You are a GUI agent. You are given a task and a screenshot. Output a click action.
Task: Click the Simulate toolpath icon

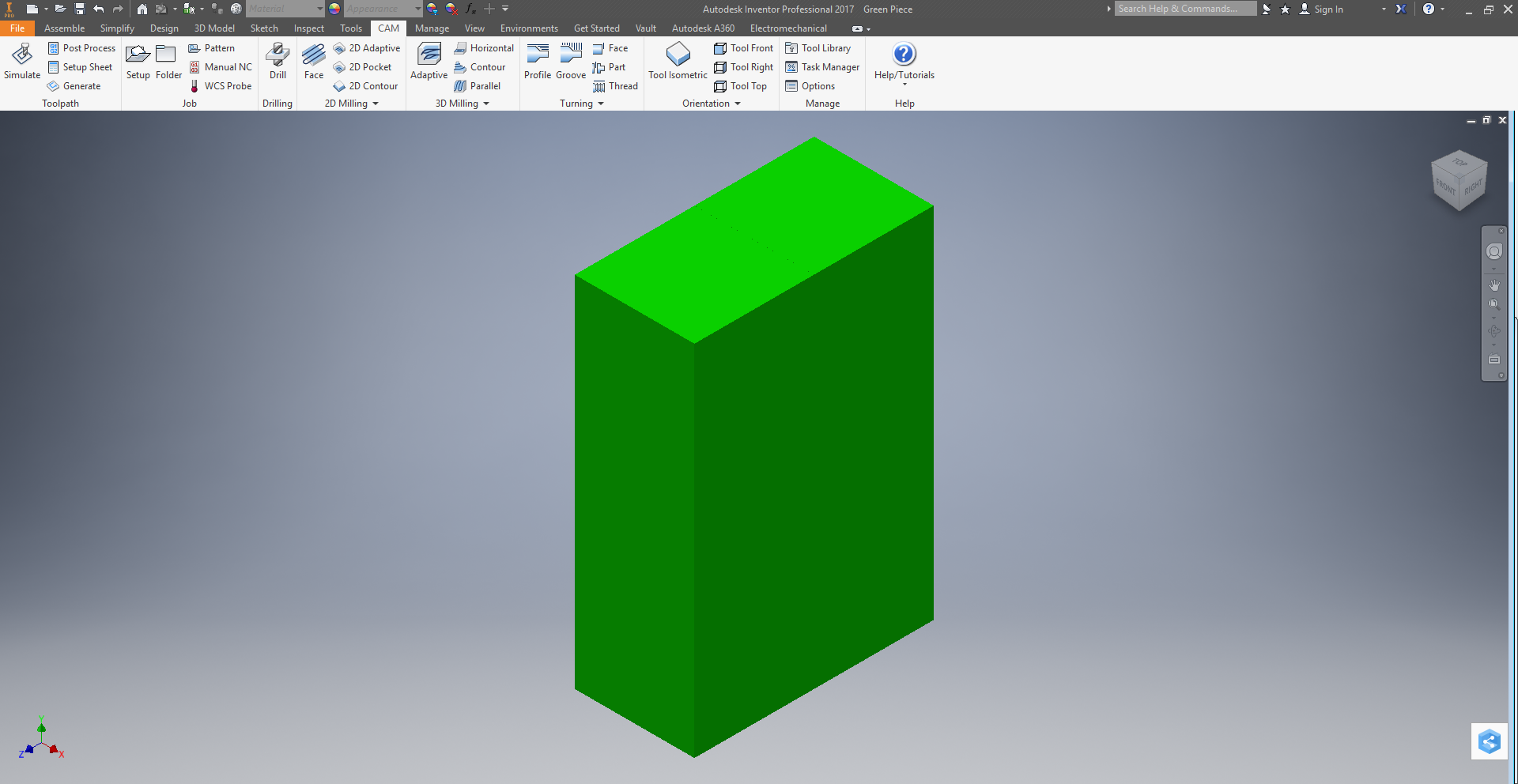point(22,61)
